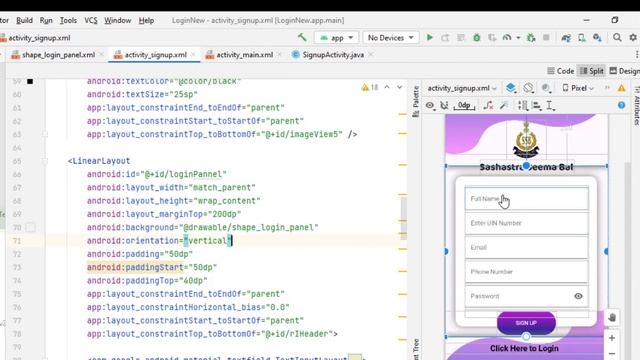Screen dimensions: 640x360
Task: Click the night mode/theme icon in design toolbar
Action: point(546,88)
